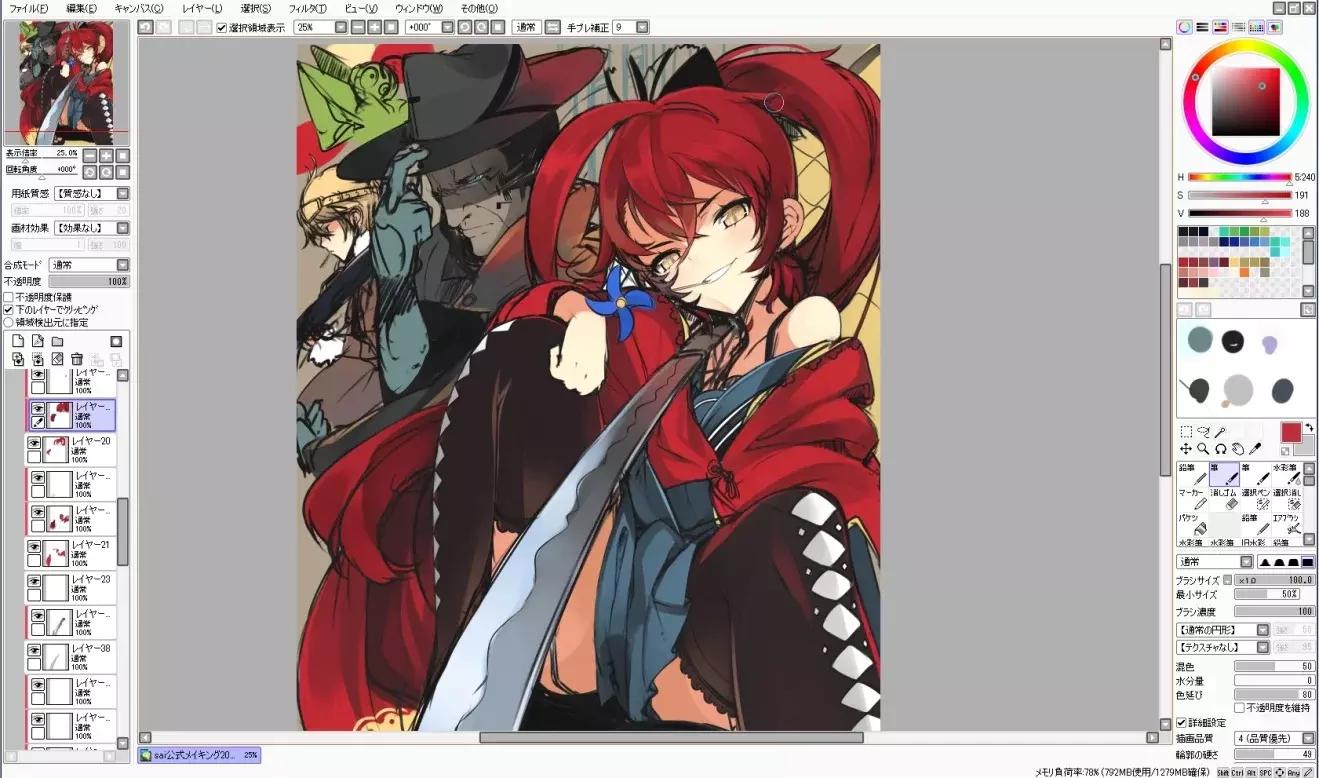Select the Airbrush (エアブラシ) tool
Image resolution: width=1319 pixels, height=778 pixels.
point(1292,523)
